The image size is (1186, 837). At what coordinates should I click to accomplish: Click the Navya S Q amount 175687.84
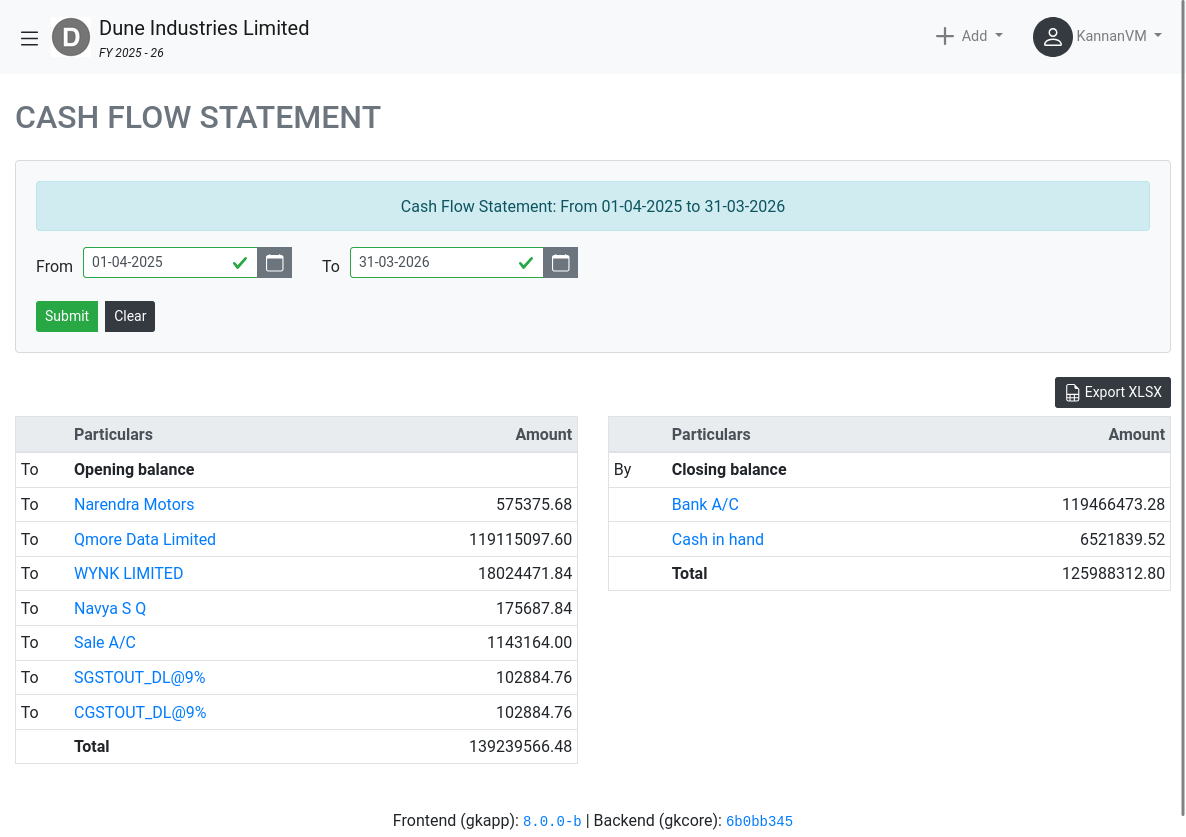point(534,608)
